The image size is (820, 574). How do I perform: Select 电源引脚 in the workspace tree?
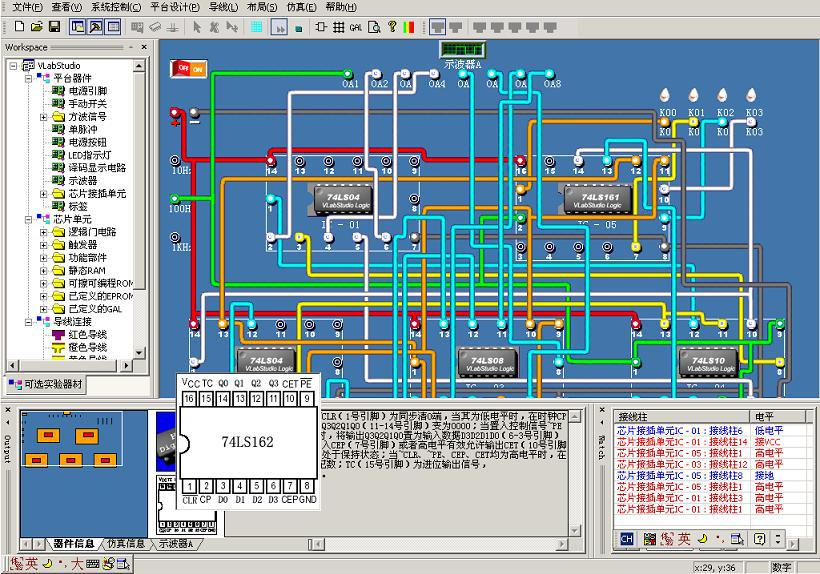[87, 91]
